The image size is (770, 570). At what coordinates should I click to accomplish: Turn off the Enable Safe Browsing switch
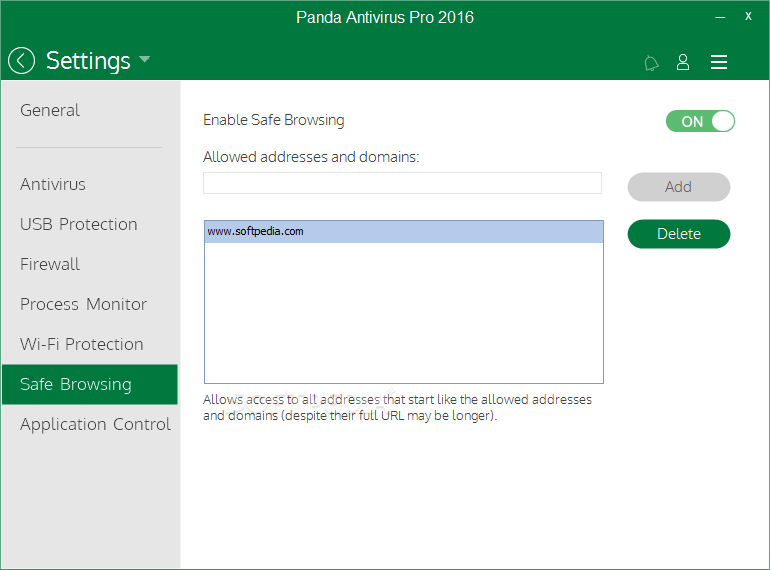coord(700,121)
